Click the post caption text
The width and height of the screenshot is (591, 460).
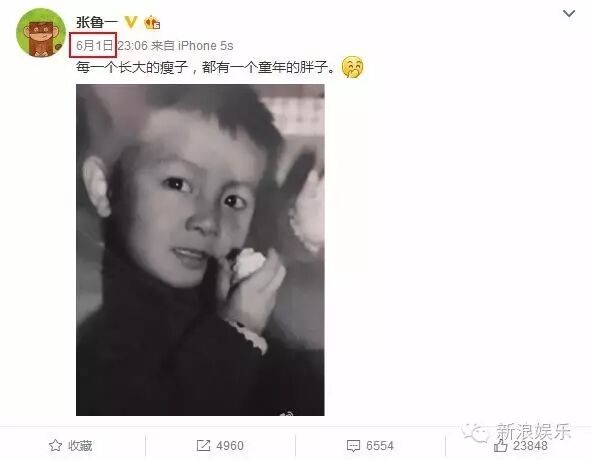click(205, 67)
